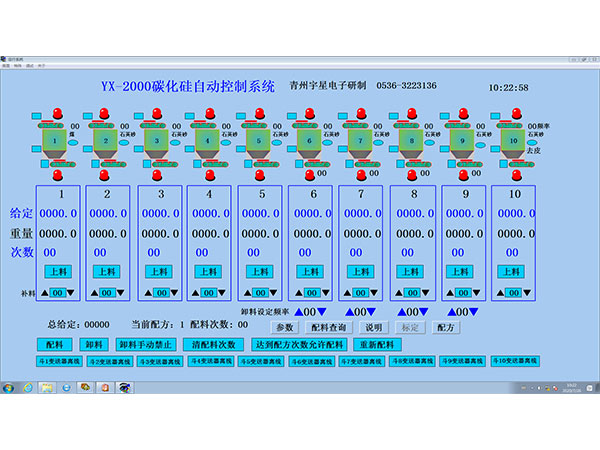This screenshot has width=600, height=450.
Task: Open 配料查询 batching query
Action: (327, 327)
